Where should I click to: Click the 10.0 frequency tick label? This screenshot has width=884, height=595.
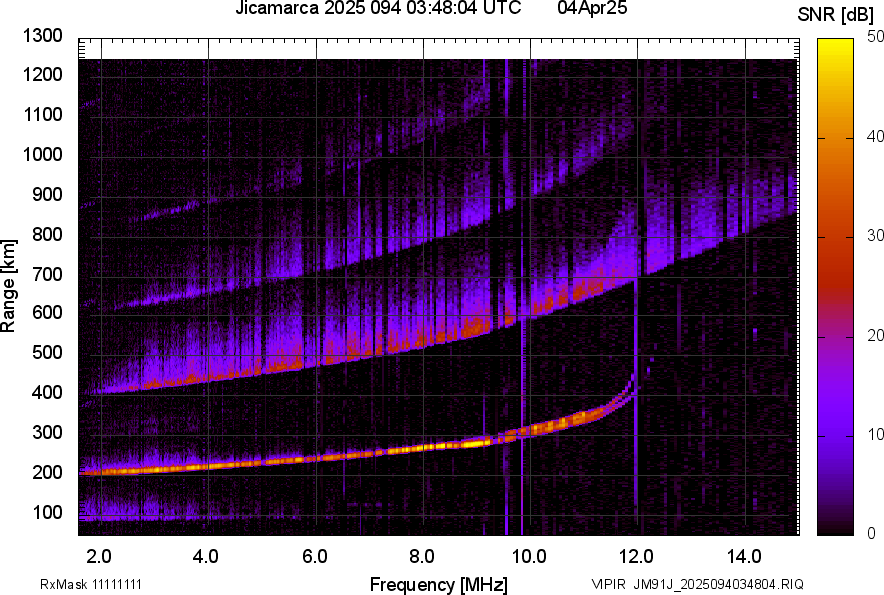click(529, 557)
